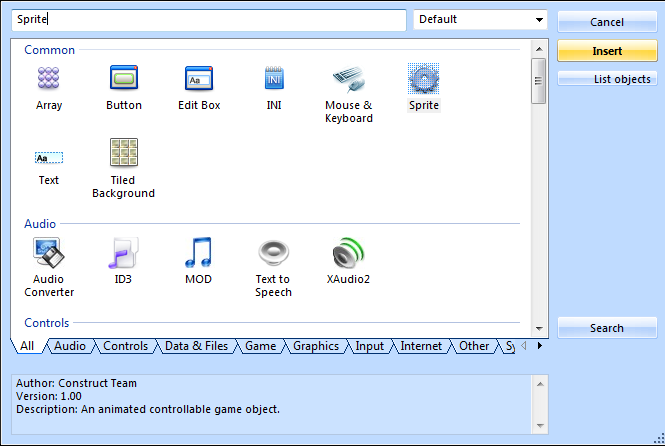Click the Cancel button

[607, 22]
